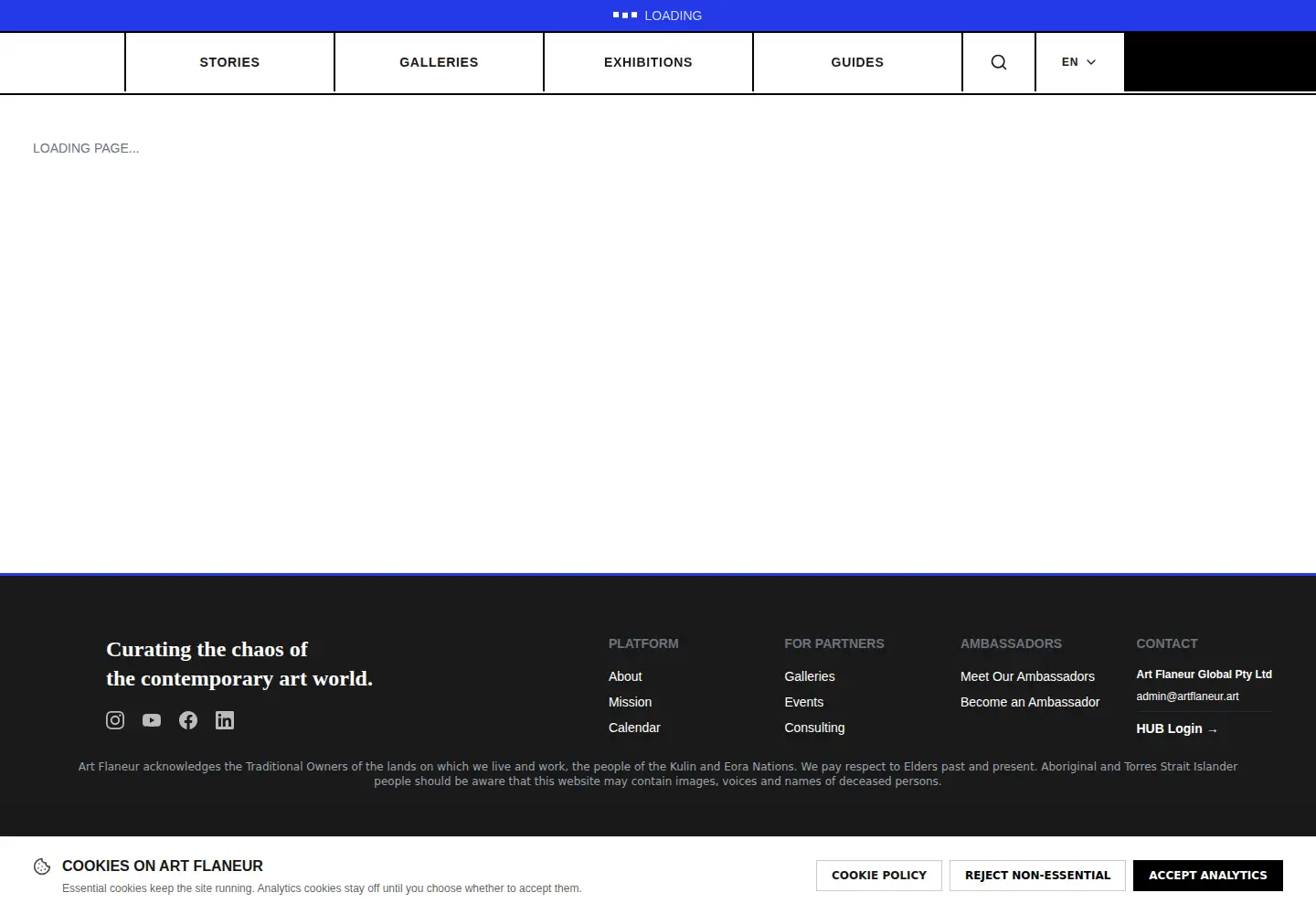
Task: Open Meet Our Ambassadors link
Action: pos(1027,676)
